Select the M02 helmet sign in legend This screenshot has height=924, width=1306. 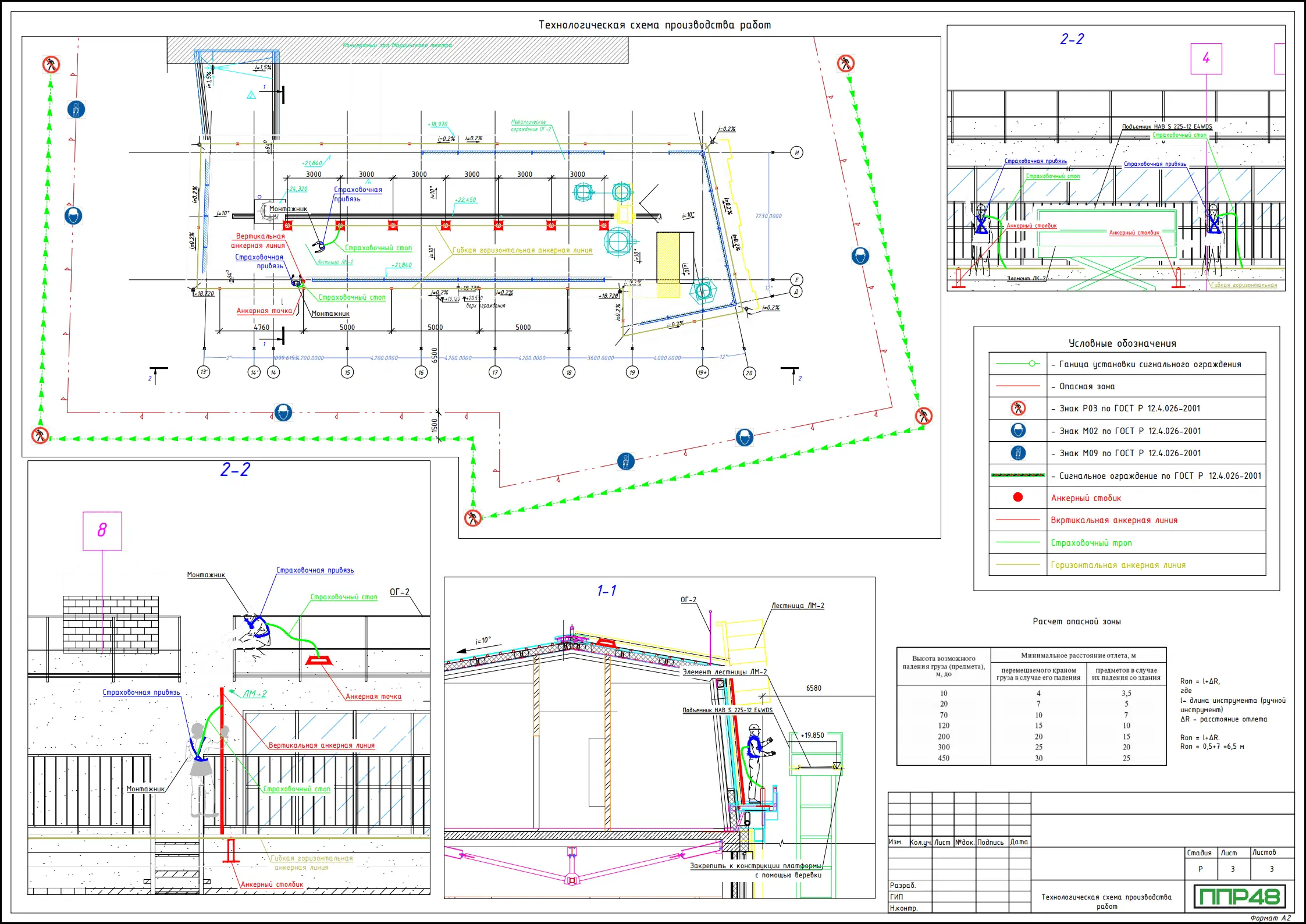point(1018,431)
